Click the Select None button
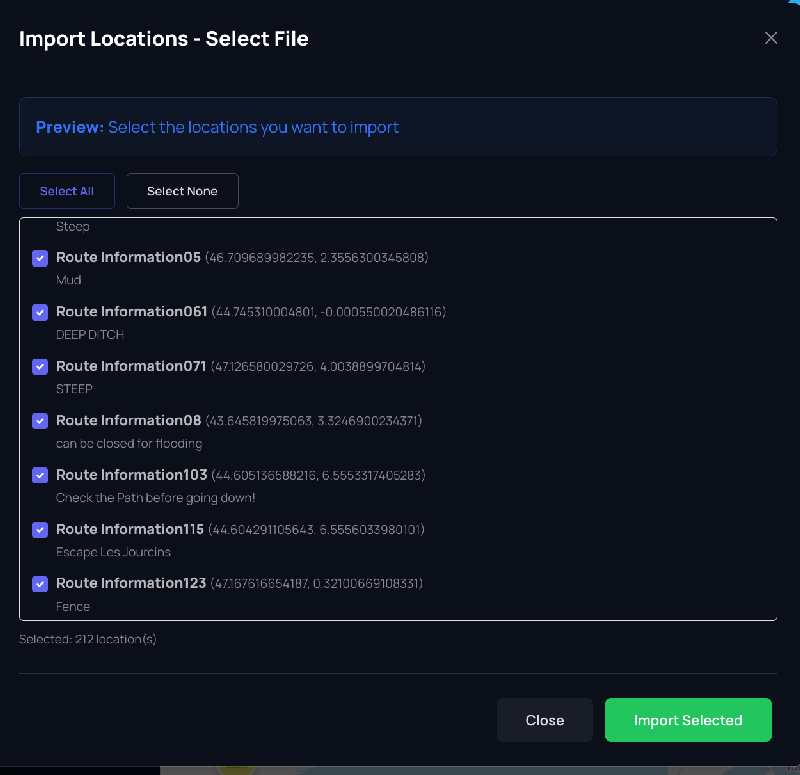 pyautogui.click(x=182, y=191)
